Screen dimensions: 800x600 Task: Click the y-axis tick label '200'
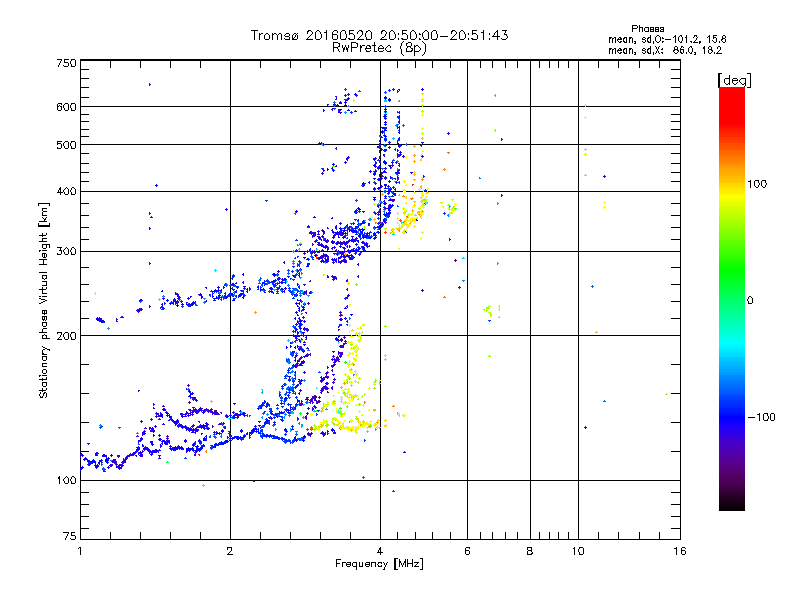click(x=66, y=336)
